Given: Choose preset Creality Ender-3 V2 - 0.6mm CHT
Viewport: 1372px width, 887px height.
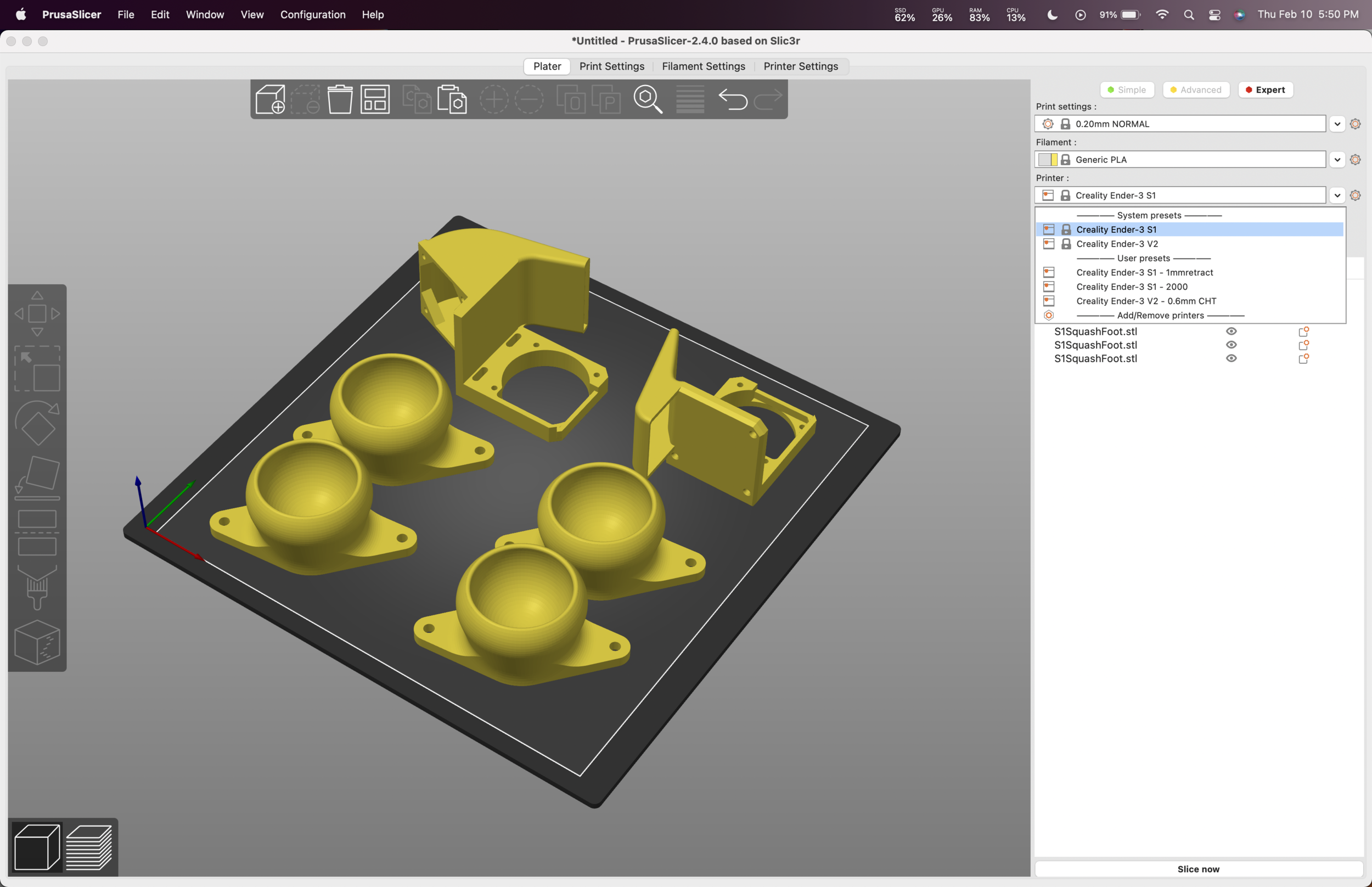Looking at the screenshot, I should click(x=1189, y=301).
